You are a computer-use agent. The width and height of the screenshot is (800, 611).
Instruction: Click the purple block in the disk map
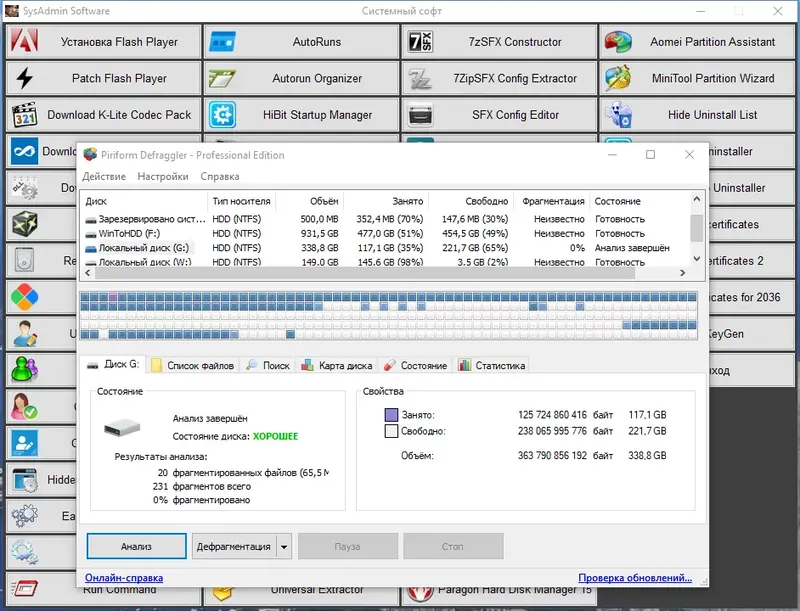pyautogui.click(x=113, y=297)
